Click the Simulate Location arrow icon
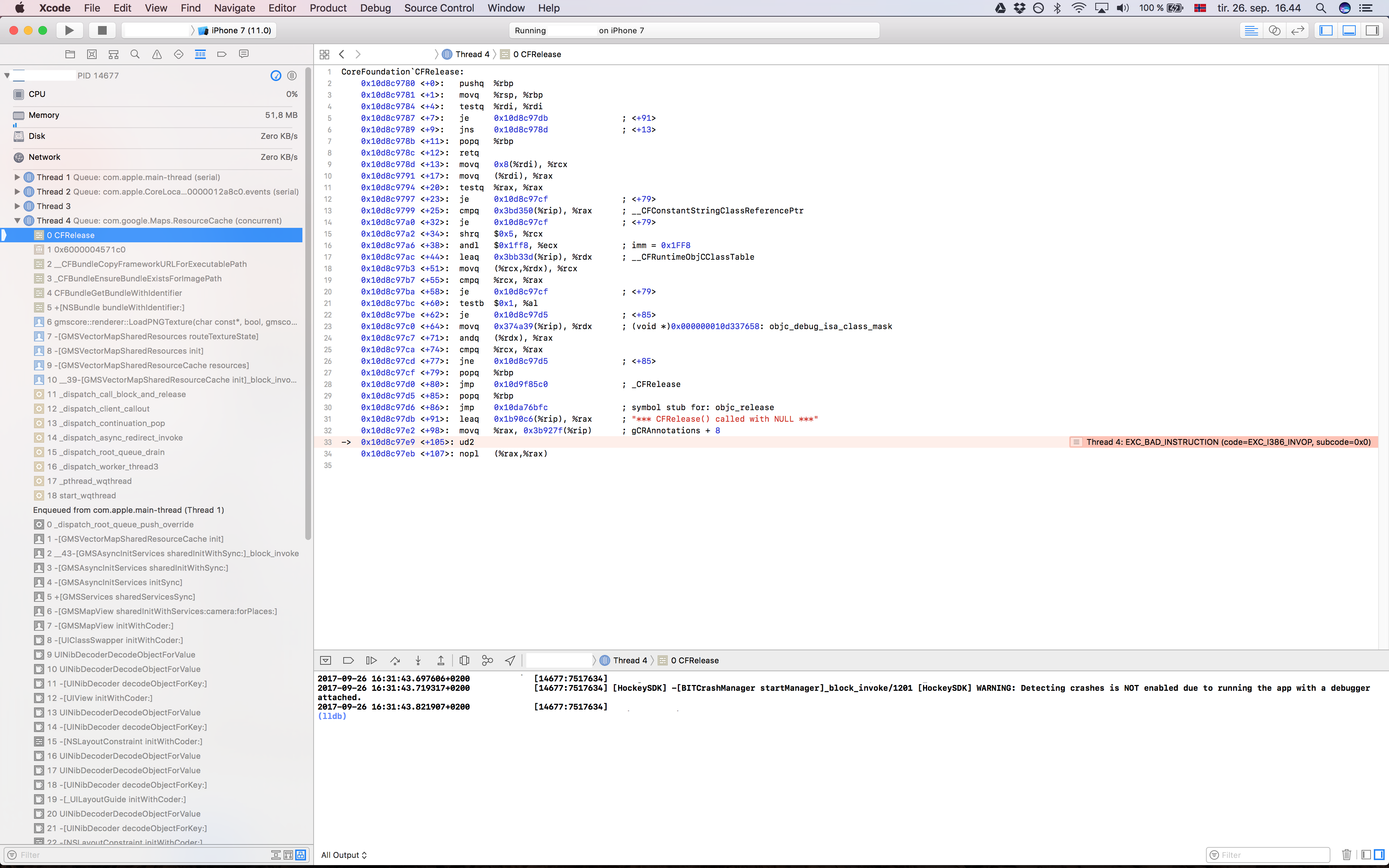Image resolution: width=1389 pixels, height=868 pixels. coord(510,660)
